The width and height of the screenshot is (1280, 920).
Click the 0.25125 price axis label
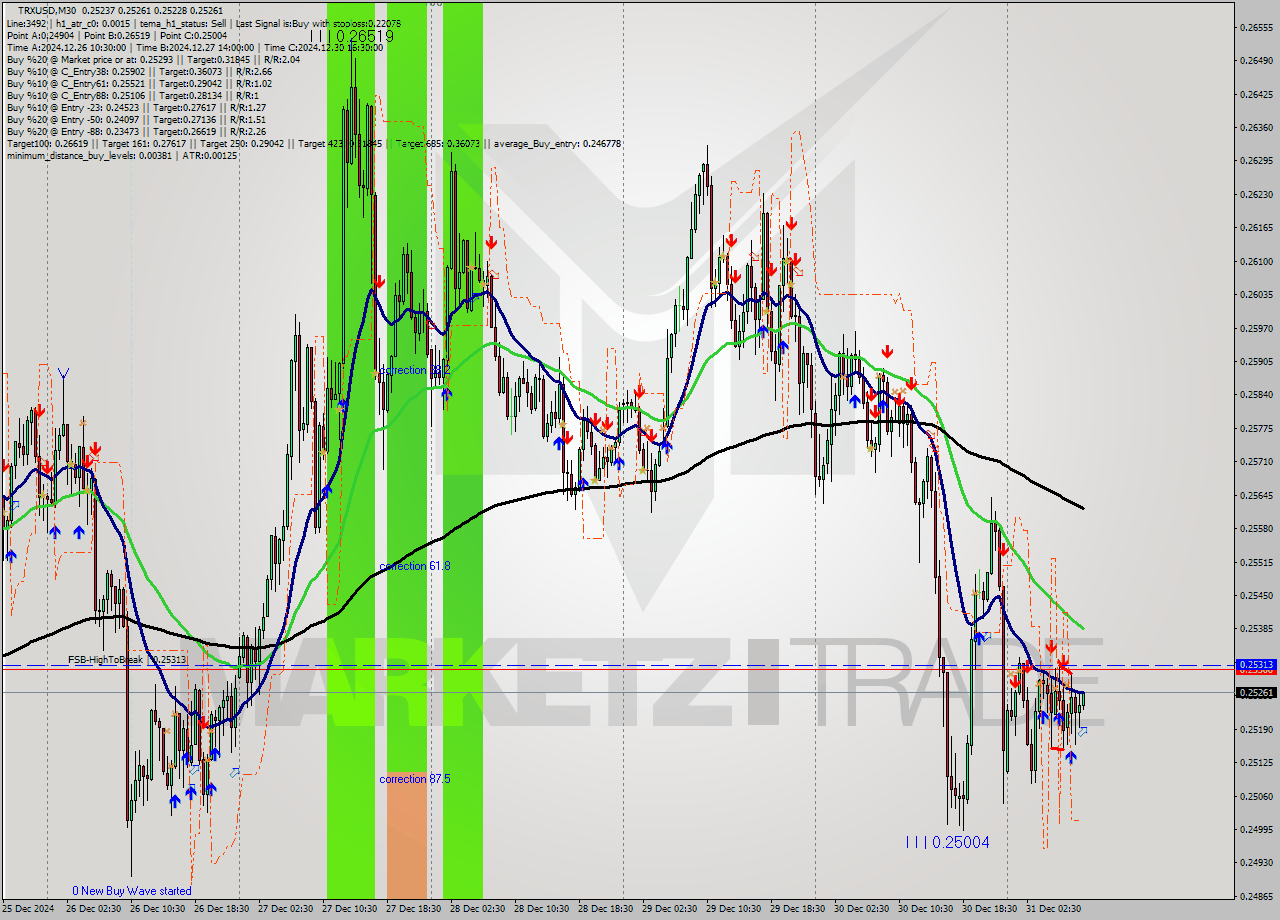1256,763
